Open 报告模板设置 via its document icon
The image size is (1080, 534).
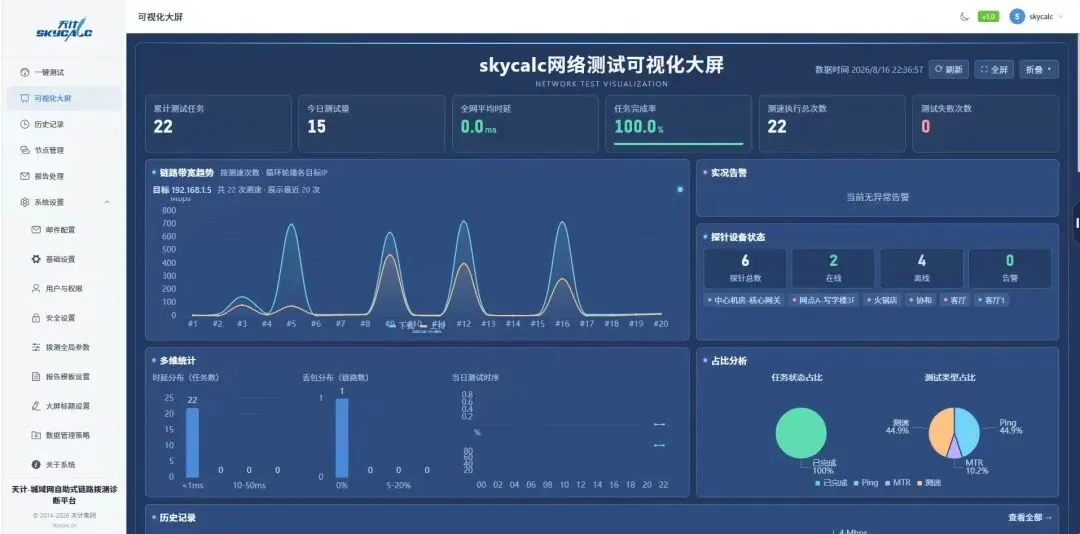(x=36, y=376)
